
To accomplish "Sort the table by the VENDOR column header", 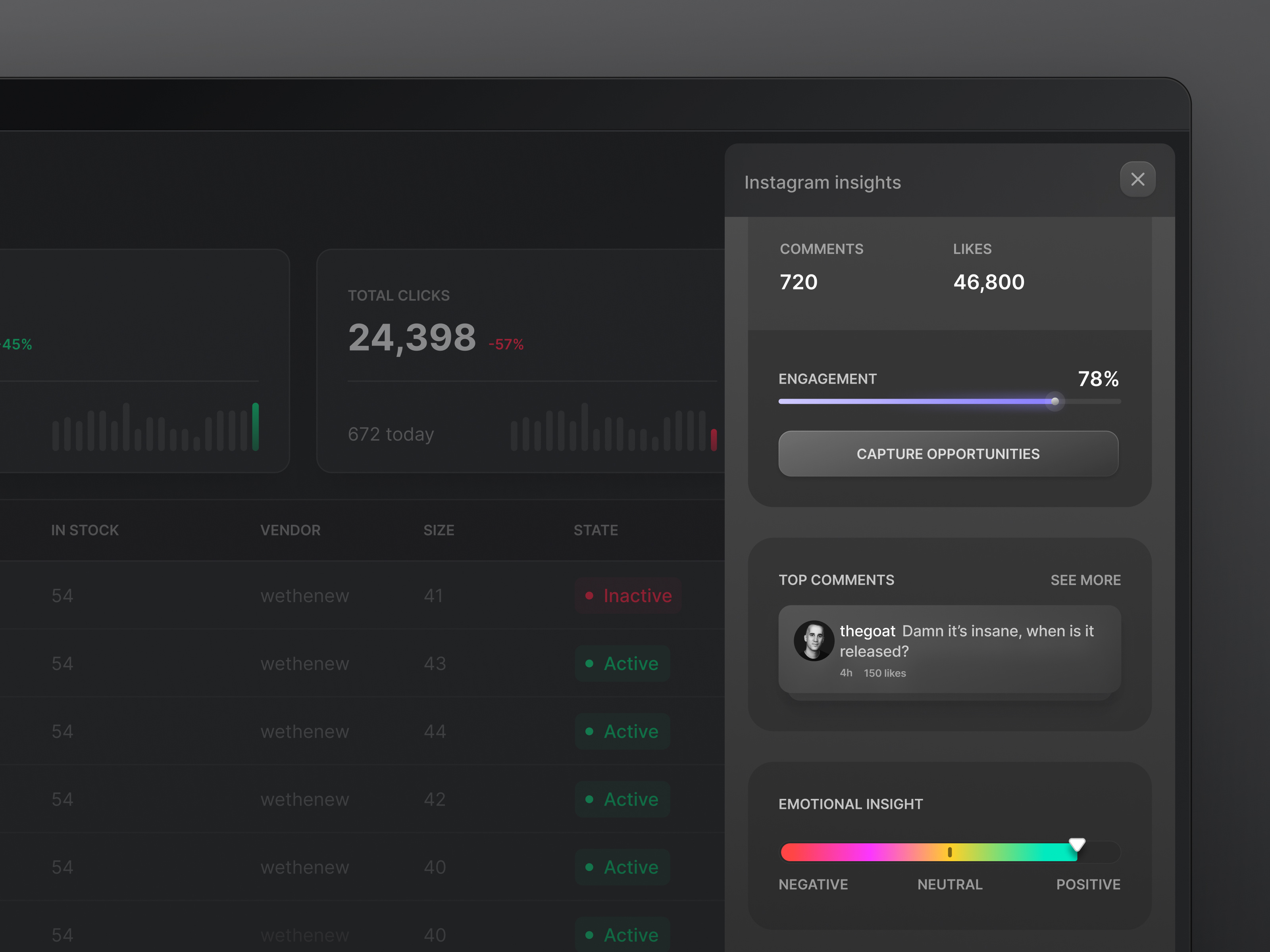I will pyautogui.click(x=291, y=530).
